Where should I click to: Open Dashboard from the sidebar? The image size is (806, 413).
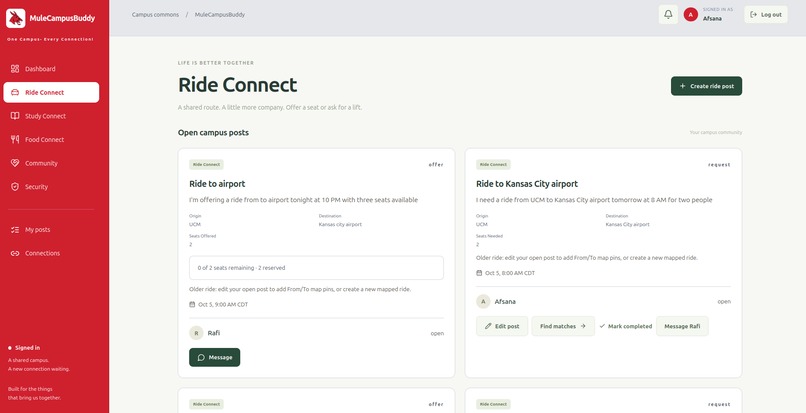51,69
